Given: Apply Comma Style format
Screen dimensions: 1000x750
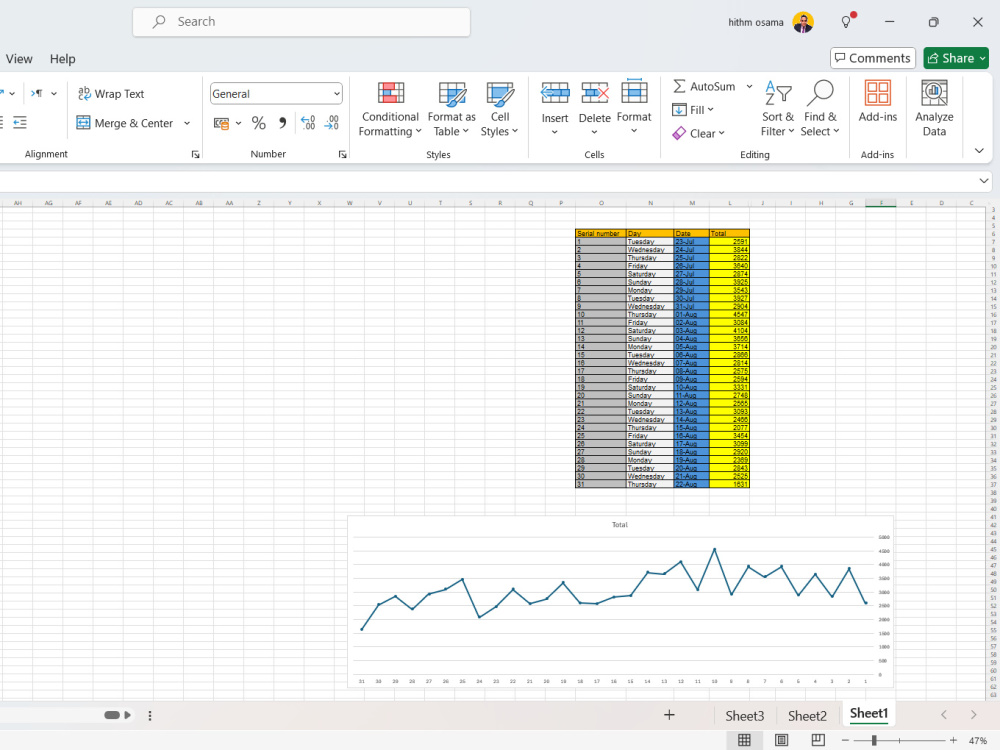Looking at the screenshot, I should [283, 122].
